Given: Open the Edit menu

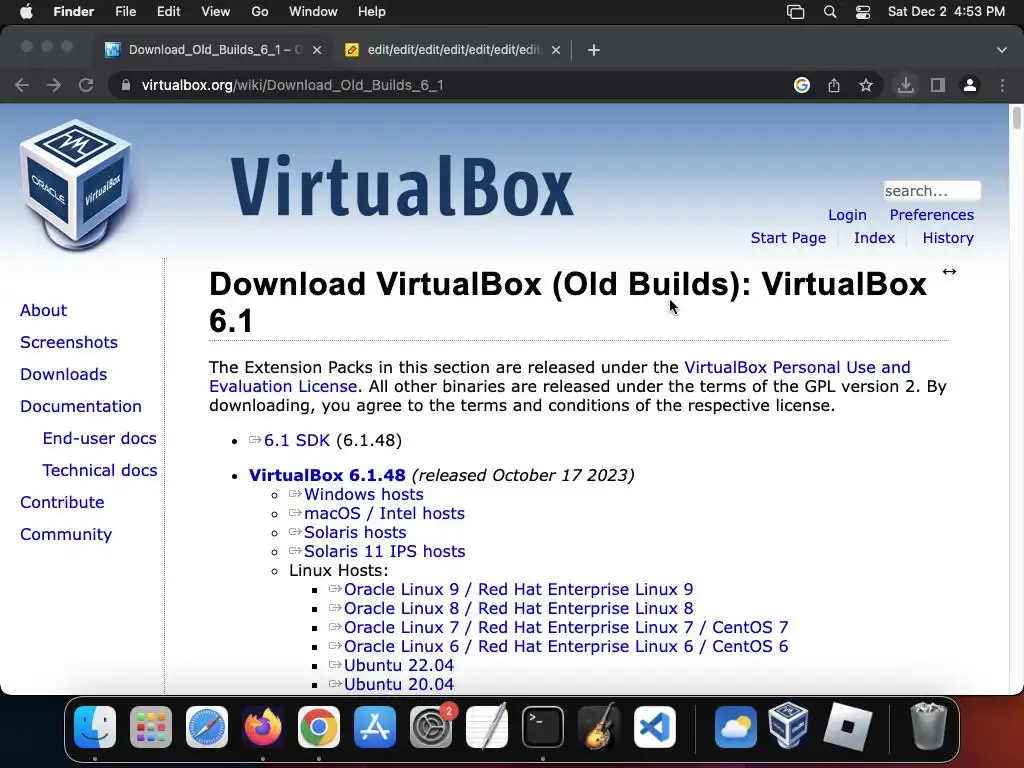Looking at the screenshot, I should click(168, 12).
